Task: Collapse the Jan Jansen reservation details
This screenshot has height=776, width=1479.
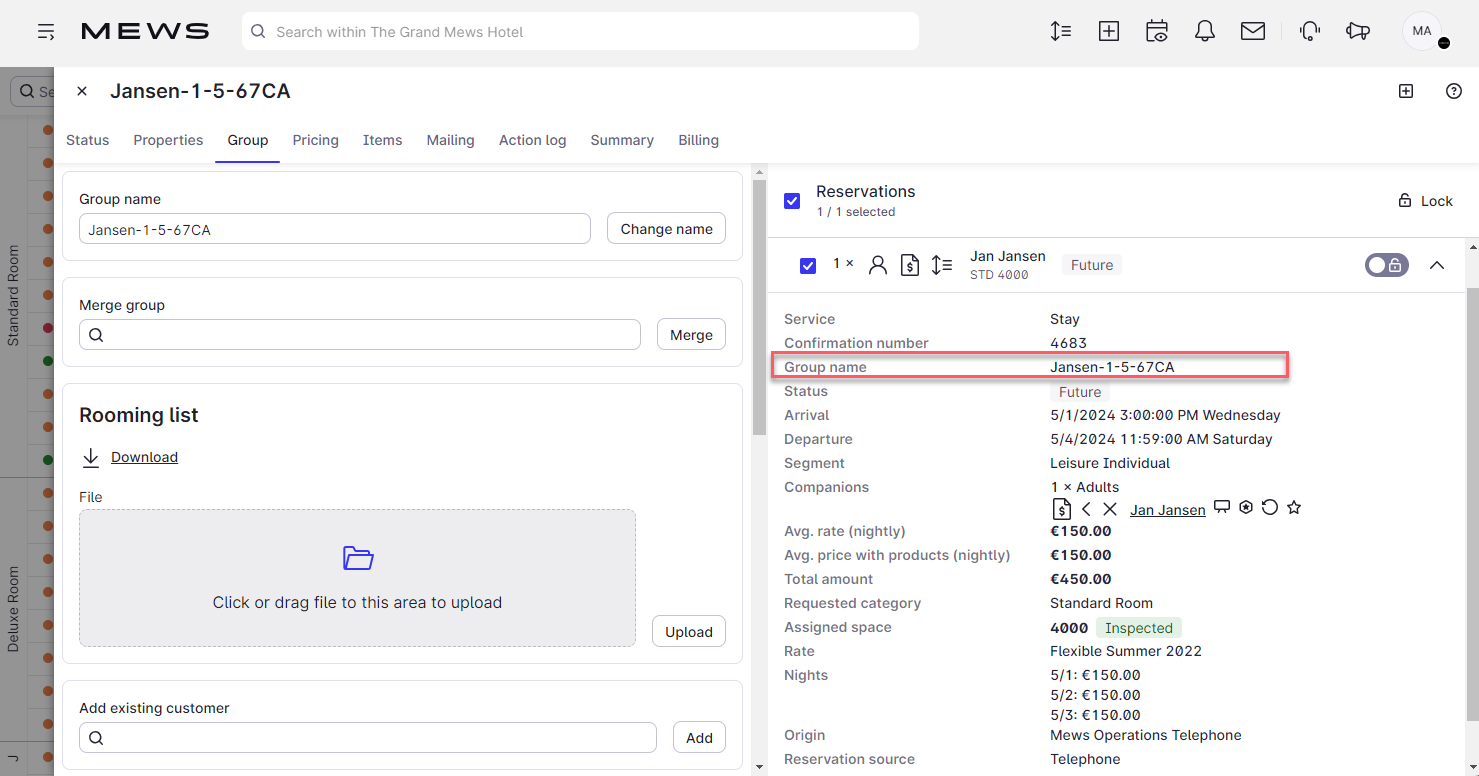Action: [1437, 265]
